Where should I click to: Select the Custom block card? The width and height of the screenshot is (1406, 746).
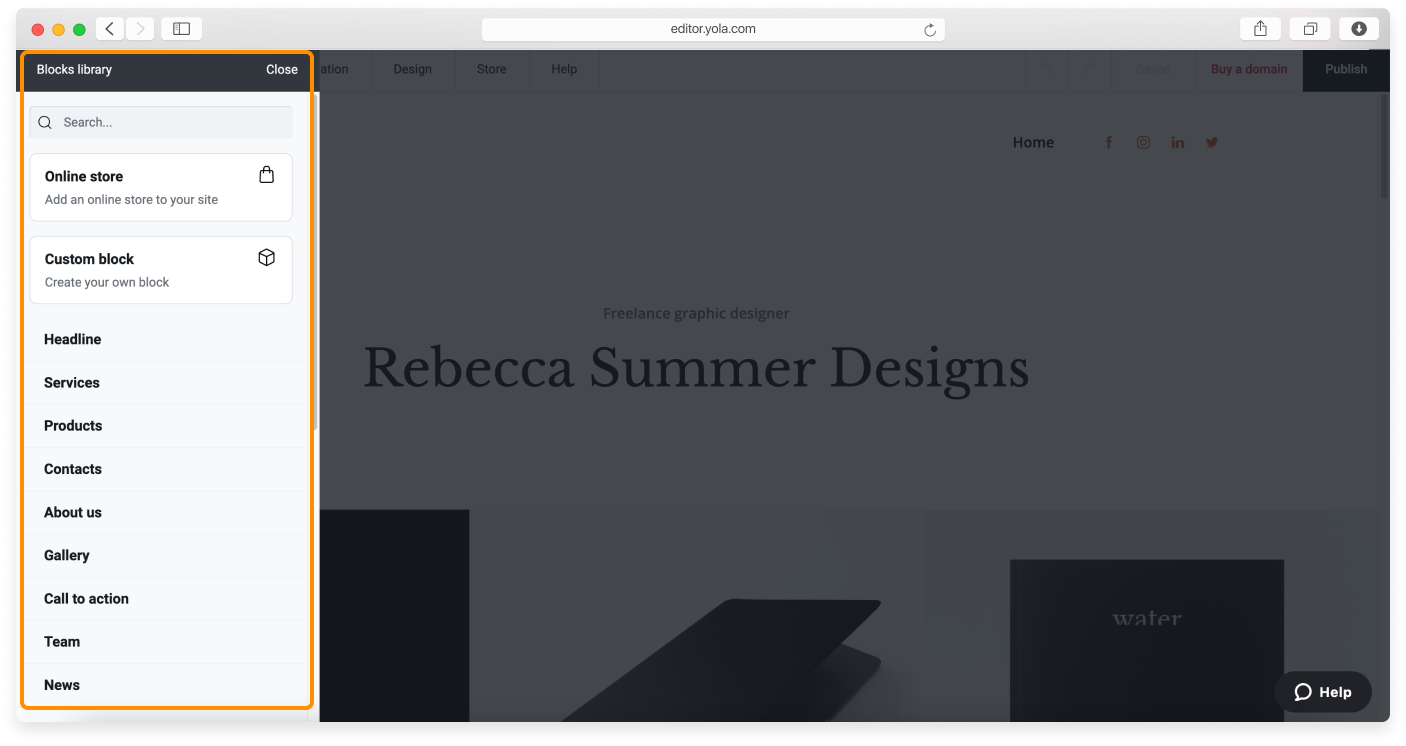coord(161,270)
